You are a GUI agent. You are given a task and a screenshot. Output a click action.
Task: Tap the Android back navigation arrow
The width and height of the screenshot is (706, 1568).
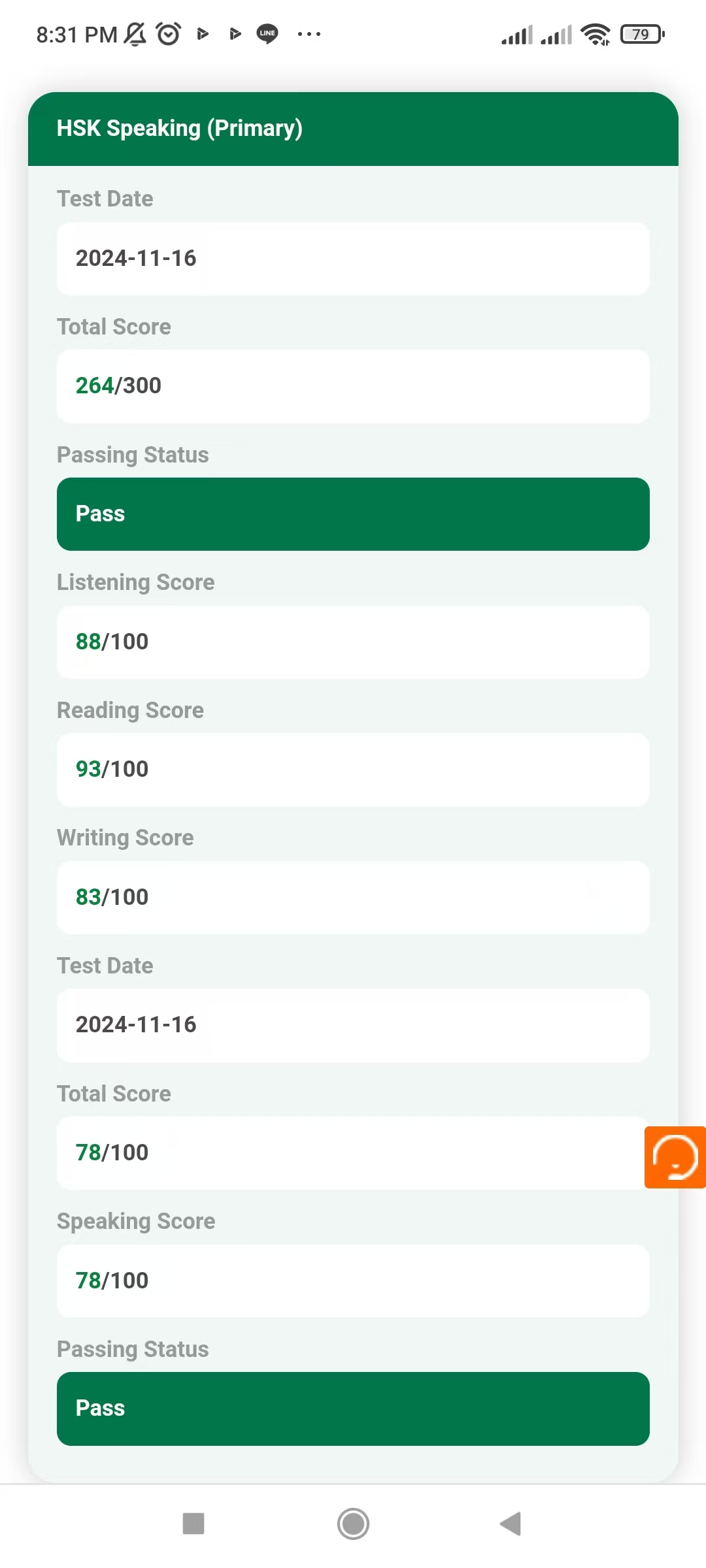pos(511,1524)
